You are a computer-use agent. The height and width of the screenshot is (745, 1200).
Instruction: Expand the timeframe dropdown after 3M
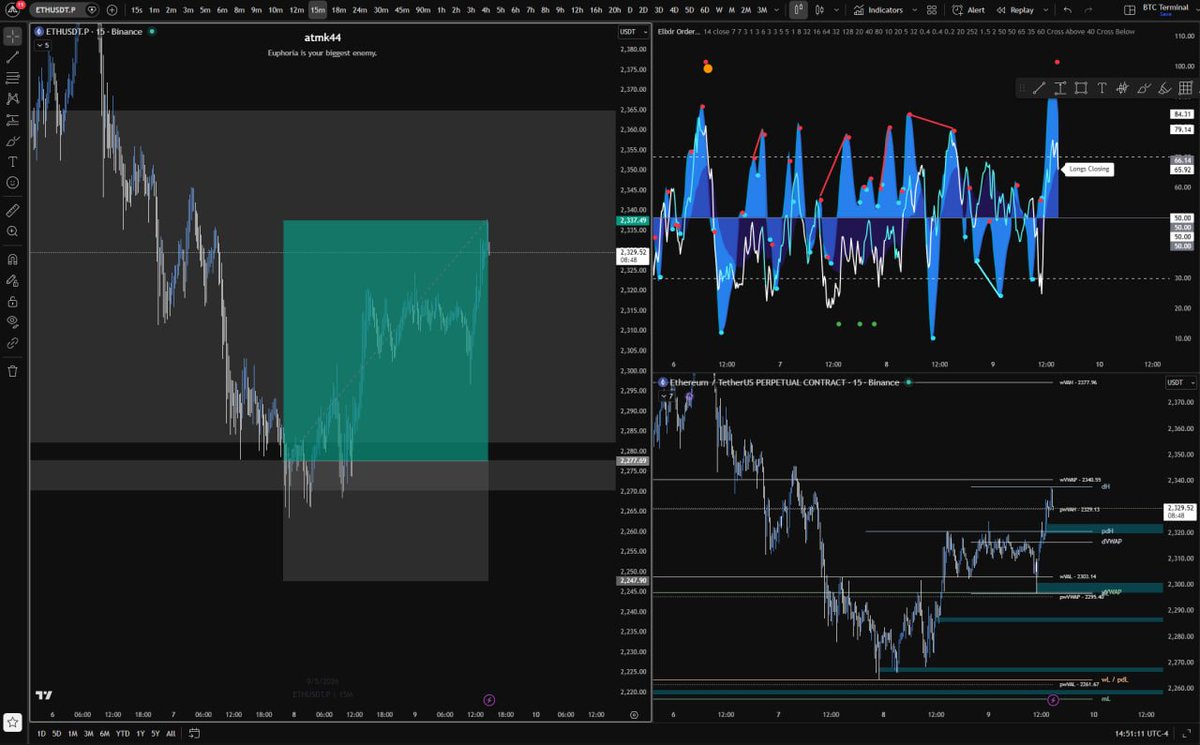pyautogui.click(x=777, y=10)
